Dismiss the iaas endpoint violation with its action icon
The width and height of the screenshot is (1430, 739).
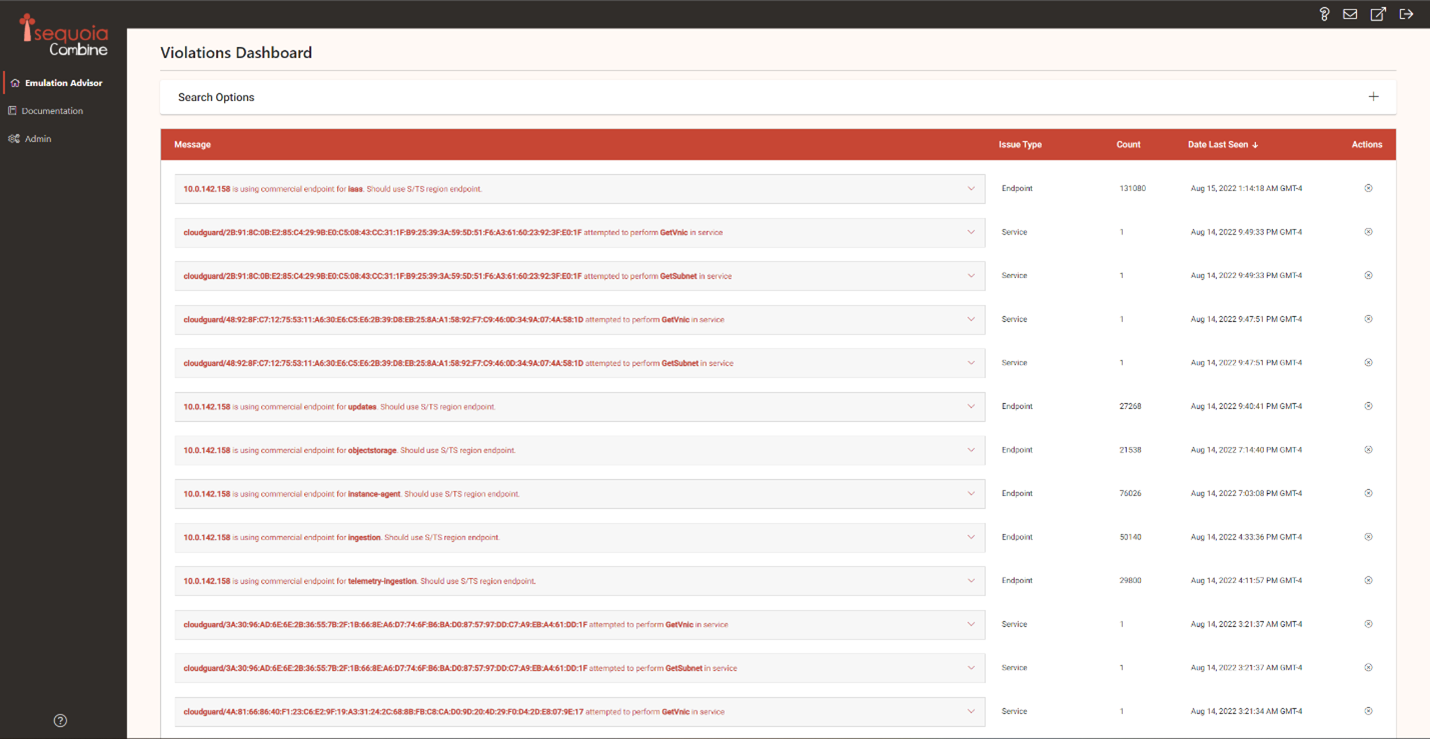click(x=1368, y=188)
